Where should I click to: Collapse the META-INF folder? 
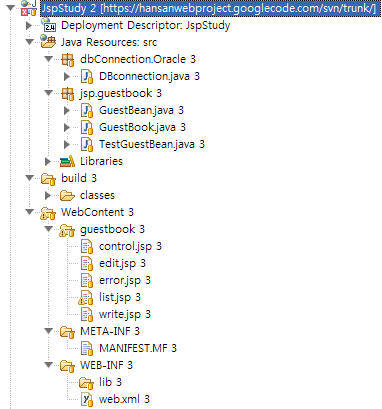[x=49, y=331]
